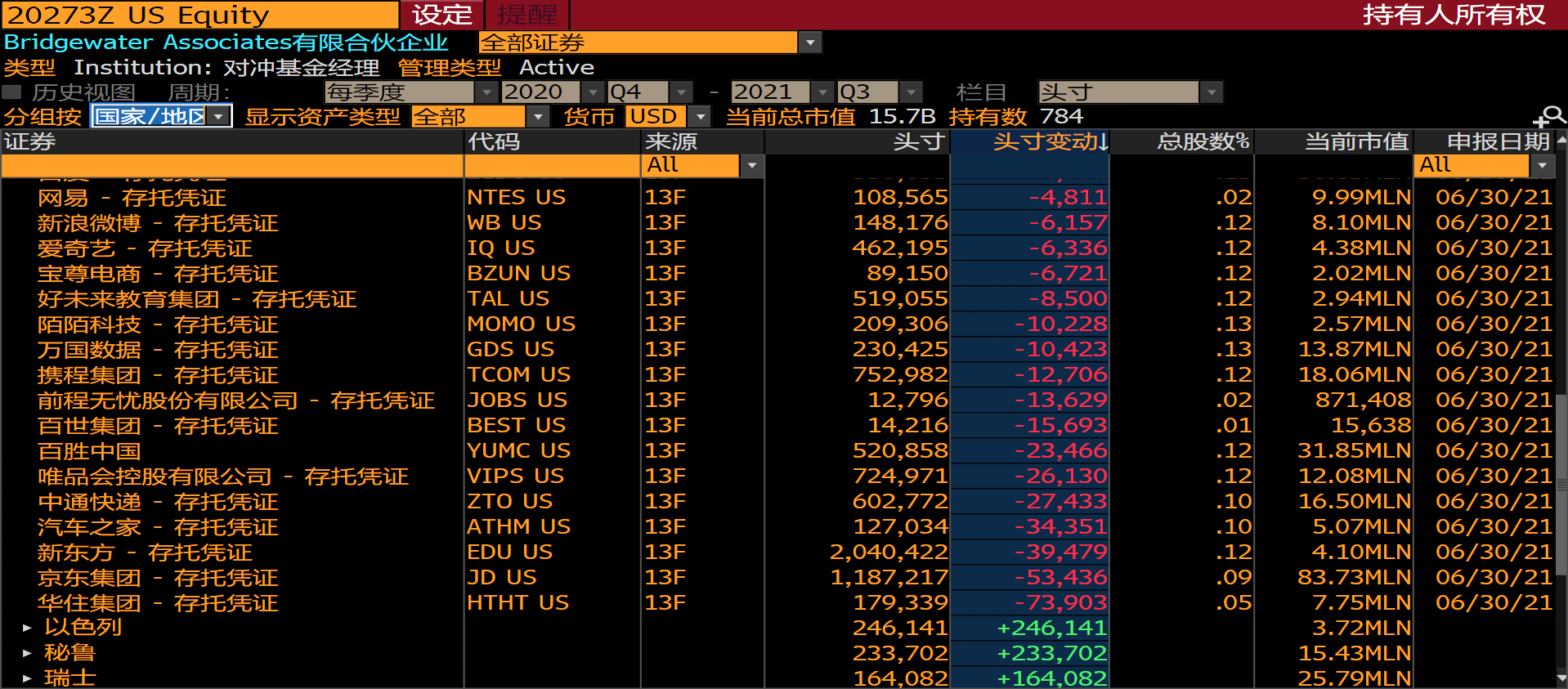Click the scrollbar up arrow
The width and height of the screenshot is (1568, 689).
(1561, 141)
